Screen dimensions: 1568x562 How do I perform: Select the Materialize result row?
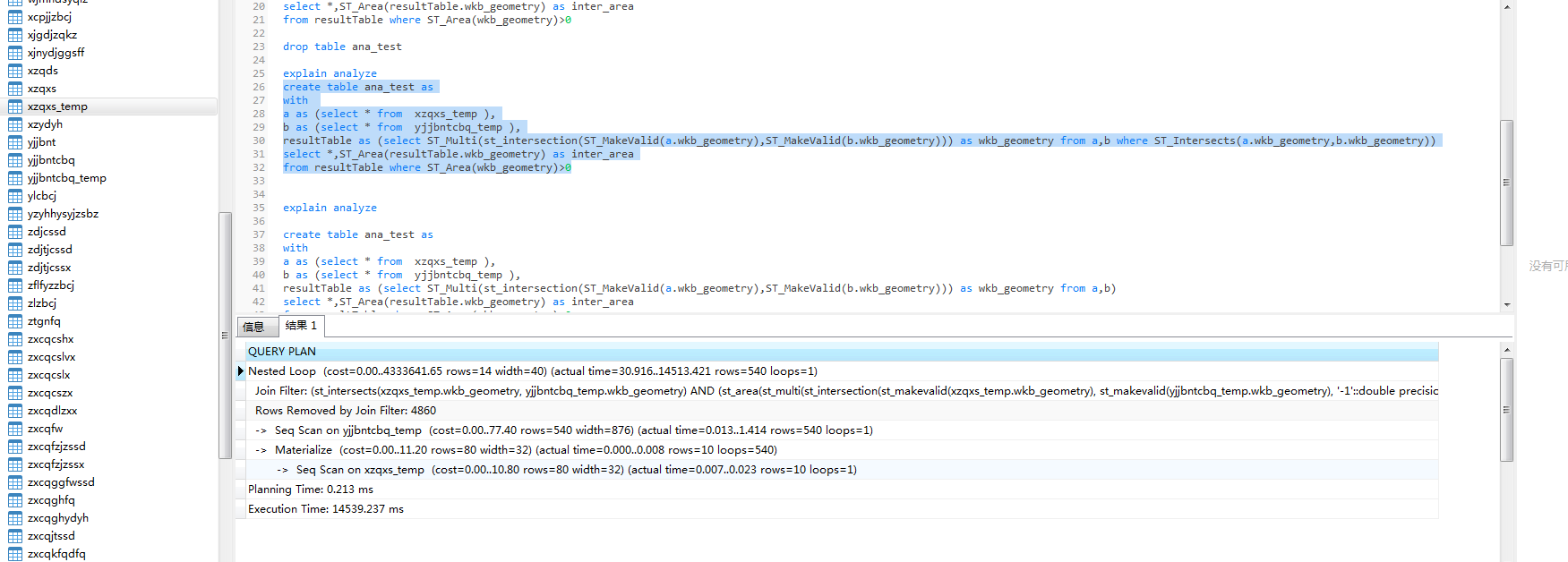pyautogui.click(x=842, y=450)
